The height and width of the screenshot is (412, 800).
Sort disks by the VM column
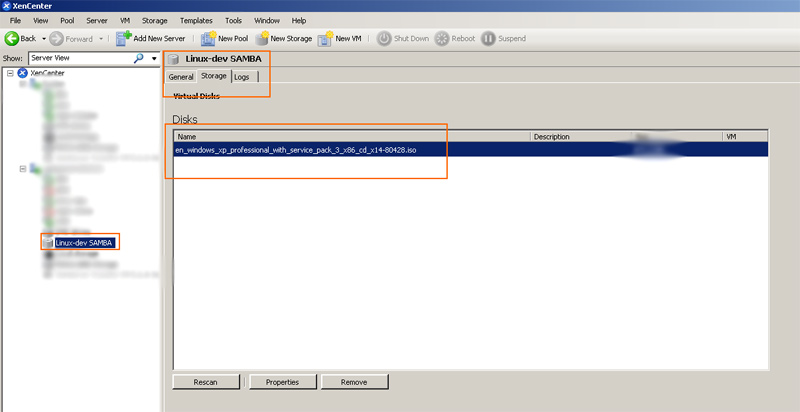pos(745,137)
